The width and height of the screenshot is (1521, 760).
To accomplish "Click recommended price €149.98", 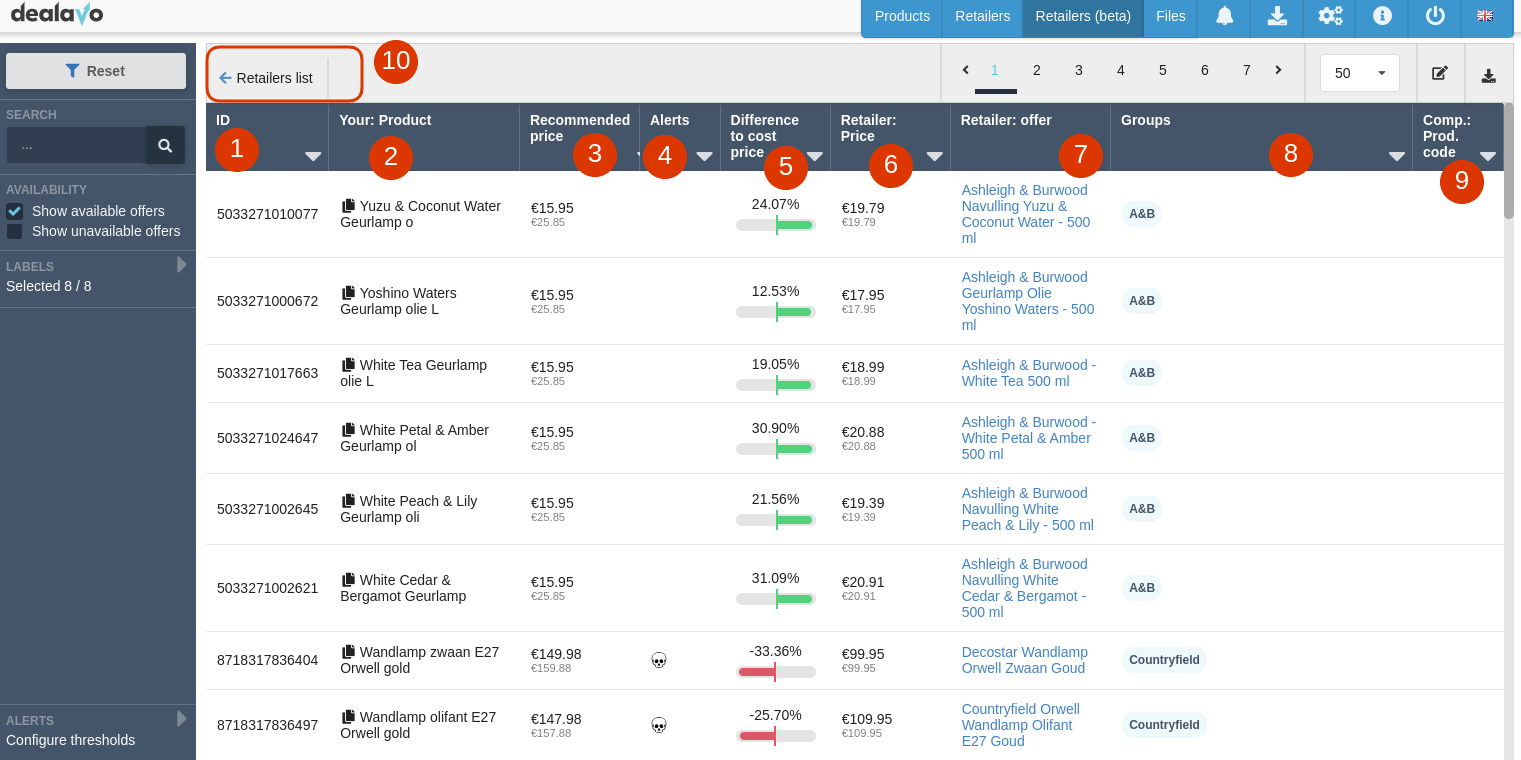I will point(556,654).
